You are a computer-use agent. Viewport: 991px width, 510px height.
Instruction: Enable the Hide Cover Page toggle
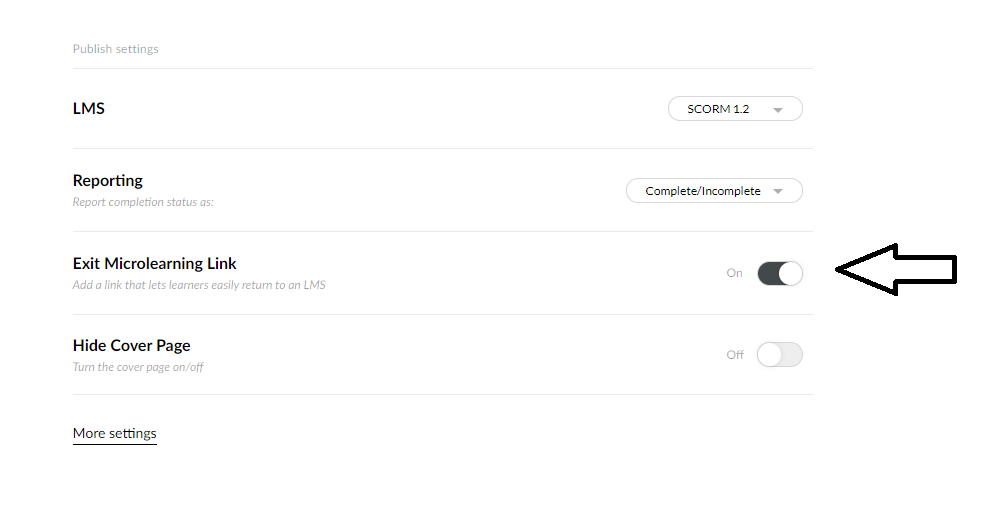[x=780, y=355]
